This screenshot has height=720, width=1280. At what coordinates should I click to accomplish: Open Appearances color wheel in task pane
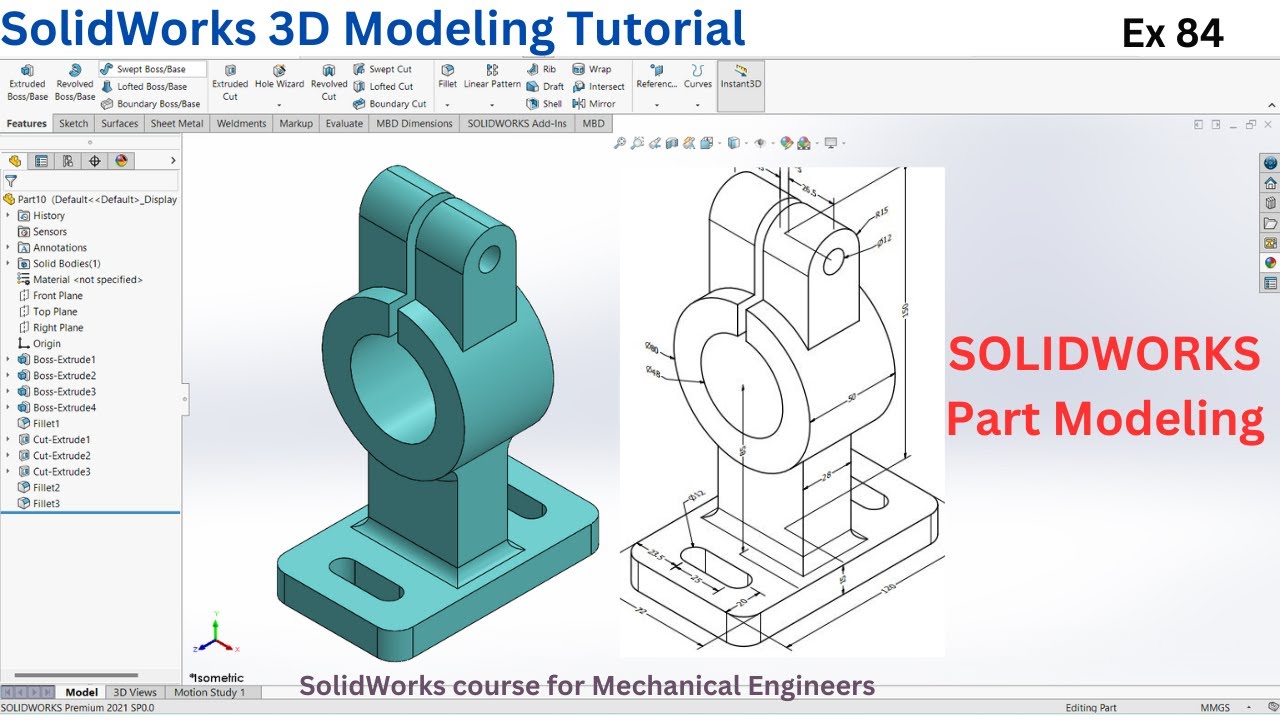tap(1270, 263)
